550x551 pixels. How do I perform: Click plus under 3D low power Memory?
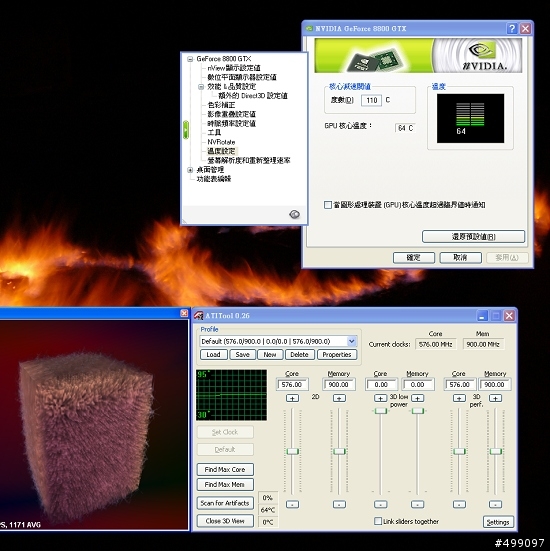[418, 398]
